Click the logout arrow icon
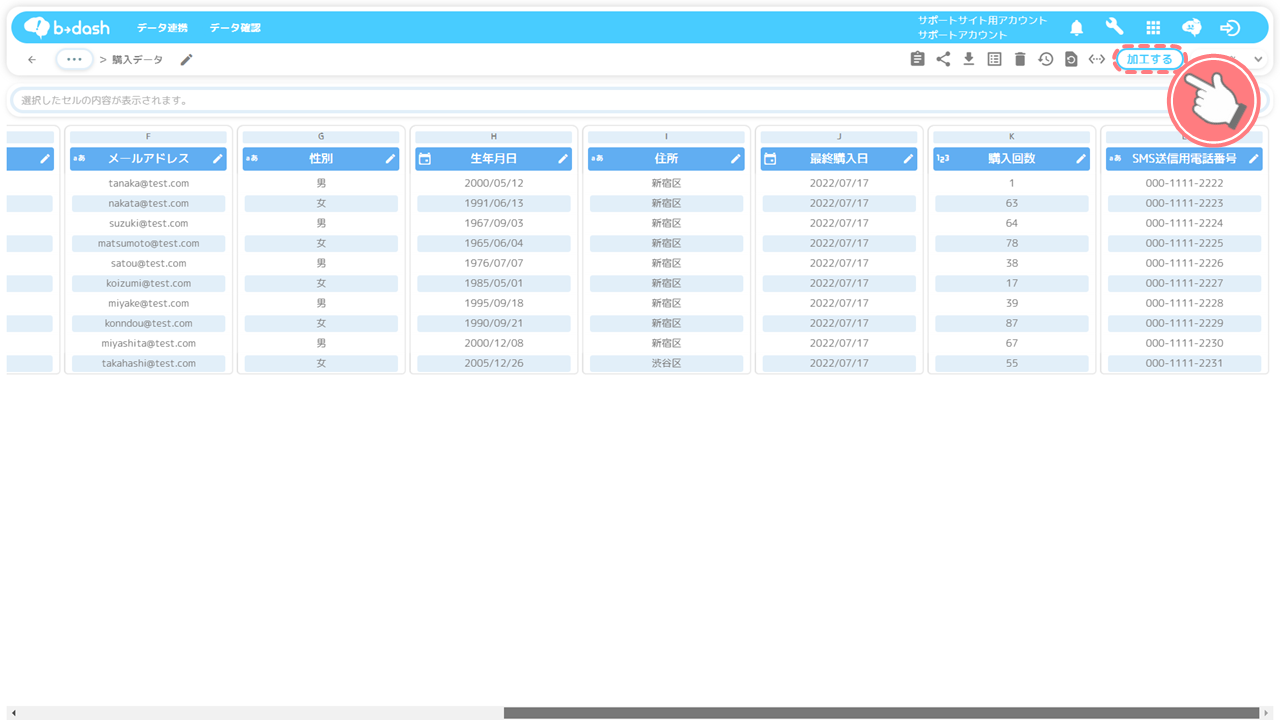This screenshot has width=1280, height=720. pos(1230,28)
